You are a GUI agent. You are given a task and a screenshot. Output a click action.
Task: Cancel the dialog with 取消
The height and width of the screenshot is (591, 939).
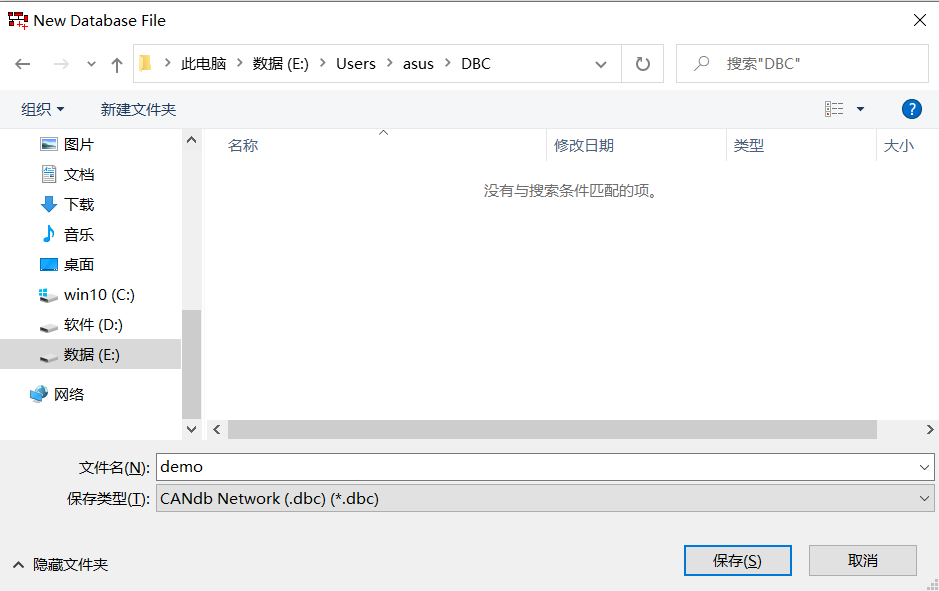click(862, 560)
